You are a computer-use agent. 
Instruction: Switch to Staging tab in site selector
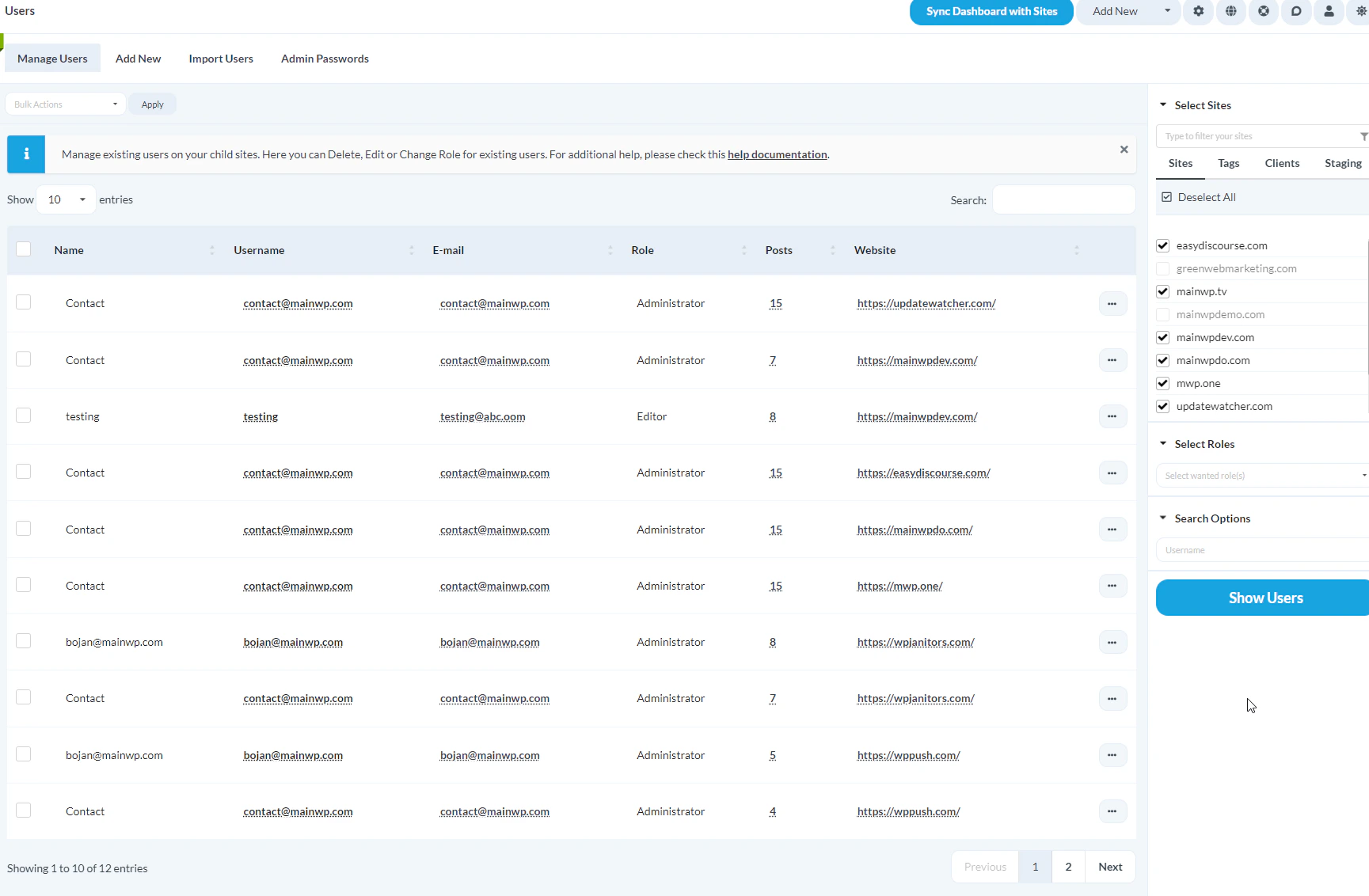(1343, 163)
